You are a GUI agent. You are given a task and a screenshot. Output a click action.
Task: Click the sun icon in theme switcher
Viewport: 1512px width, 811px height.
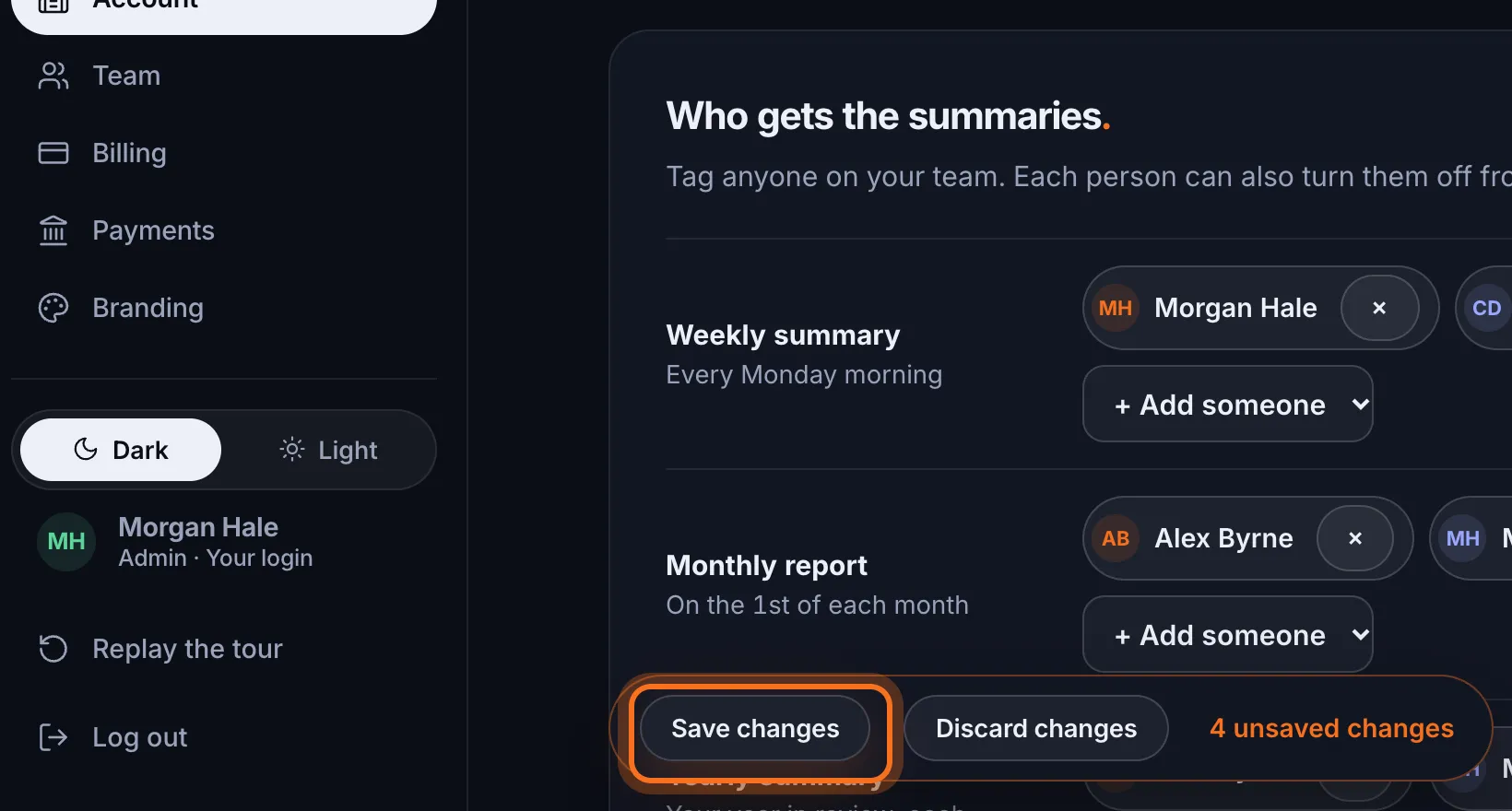pos(291,449)
